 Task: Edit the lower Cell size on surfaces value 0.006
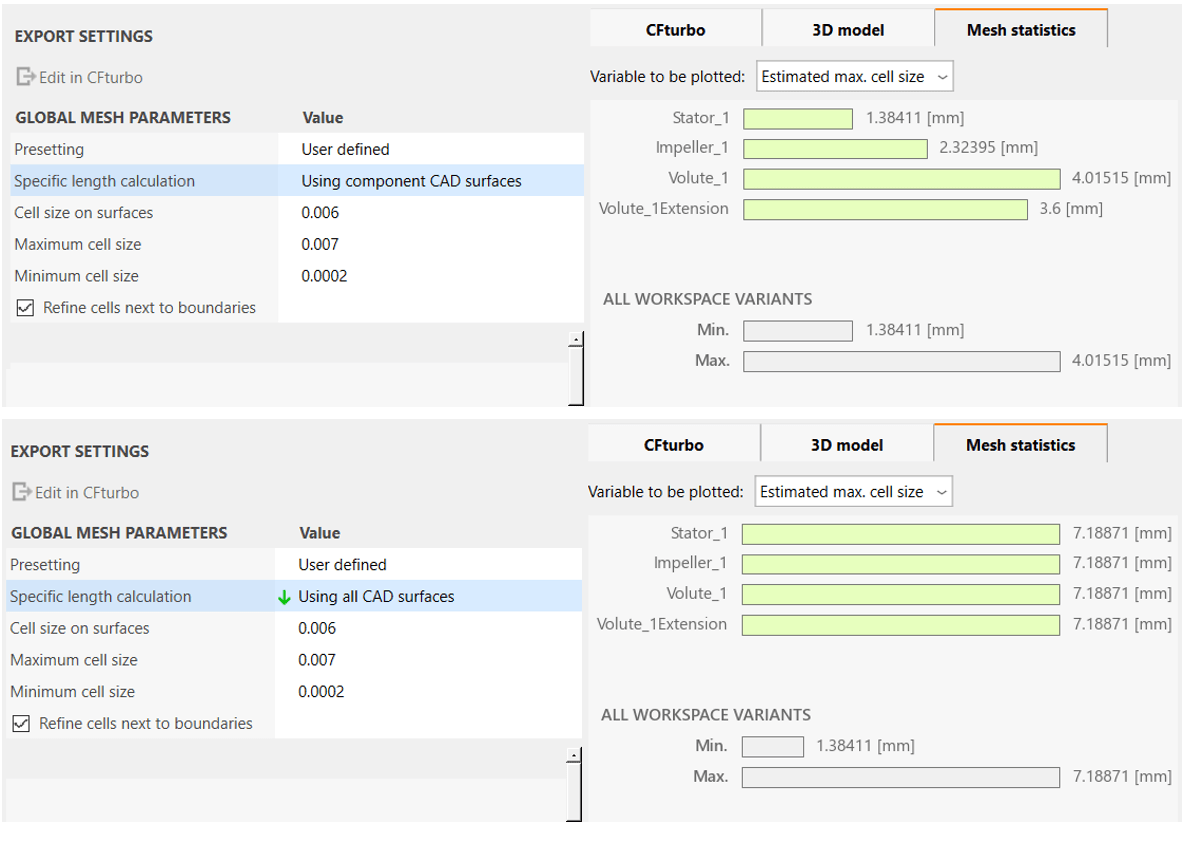click(x=429, y=629)
